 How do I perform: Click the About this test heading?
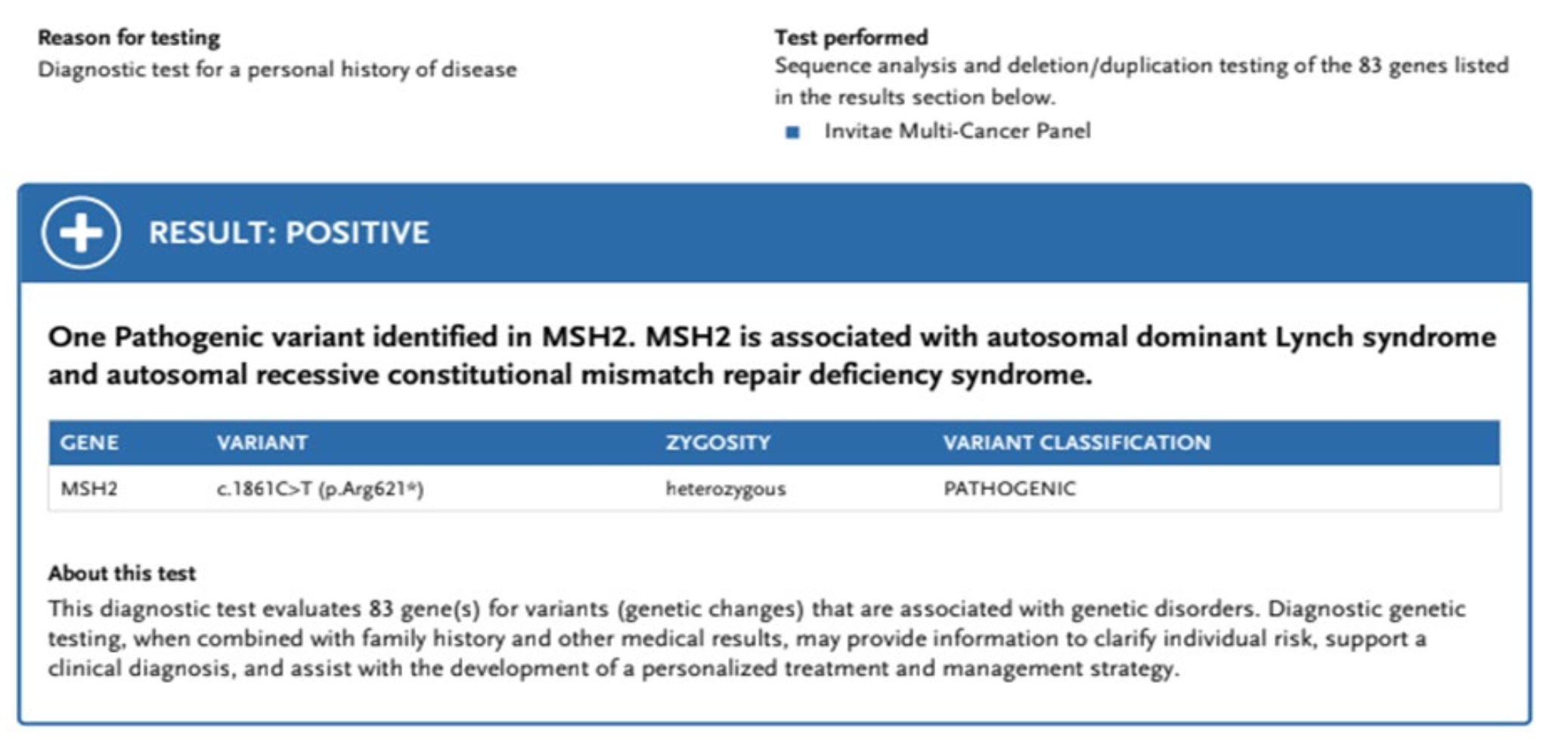(122, 573)
